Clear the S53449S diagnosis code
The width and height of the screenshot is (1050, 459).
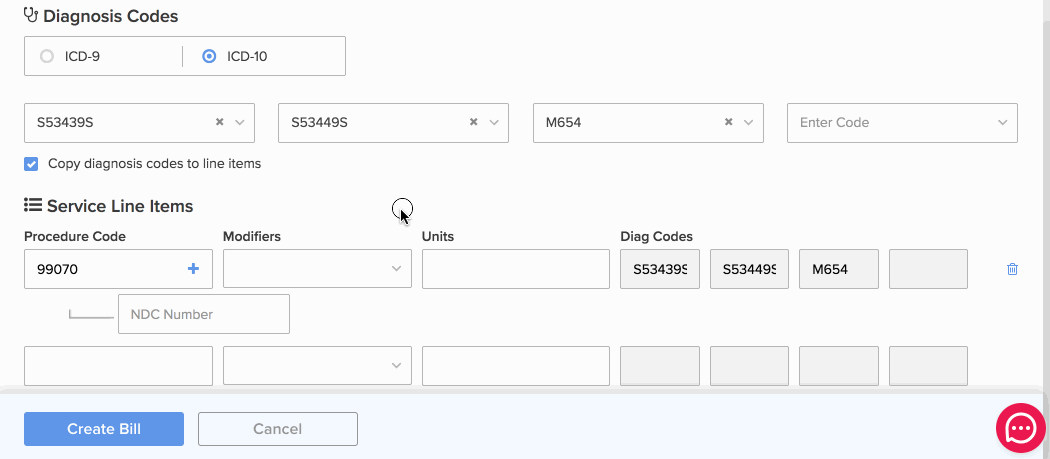pyautogui.click(x=473, y=122)
